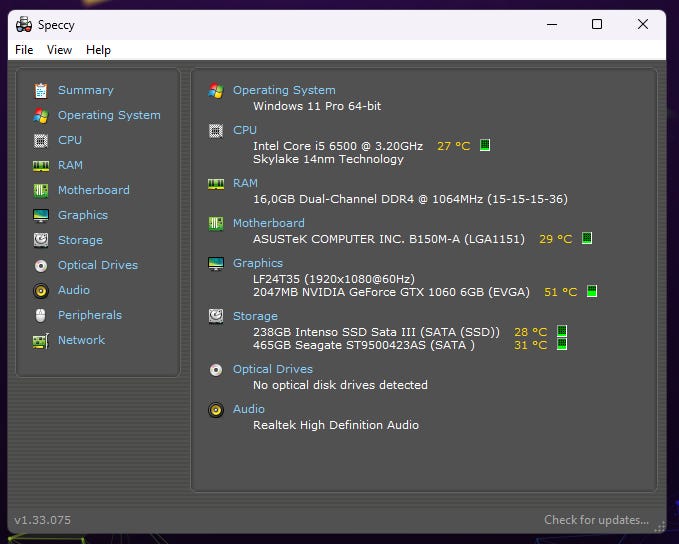Open the File menu
The image size is (679, 544).
(x=24, y=50)
